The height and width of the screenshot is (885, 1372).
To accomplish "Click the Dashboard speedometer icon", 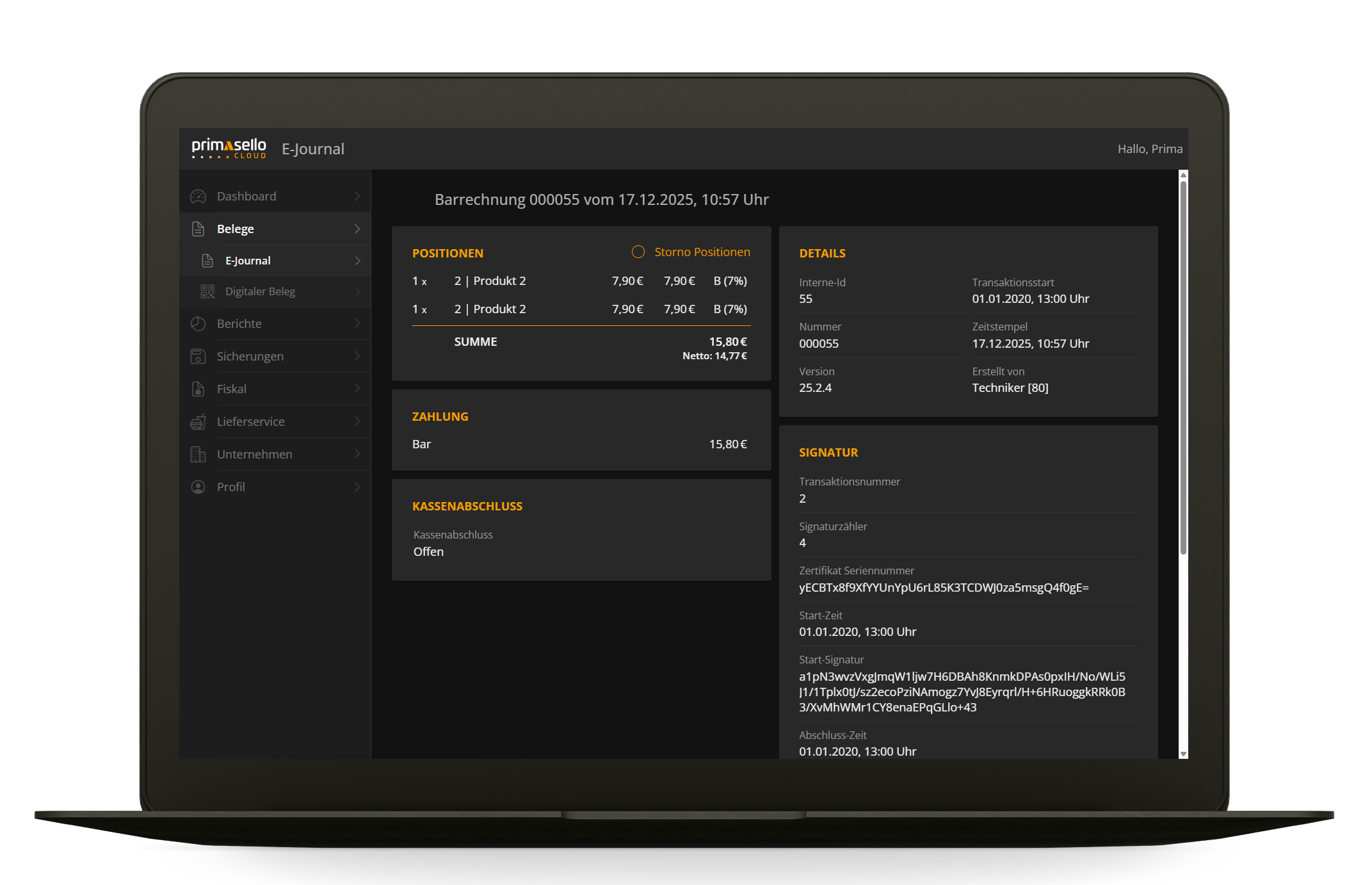I will coord(198,197).
